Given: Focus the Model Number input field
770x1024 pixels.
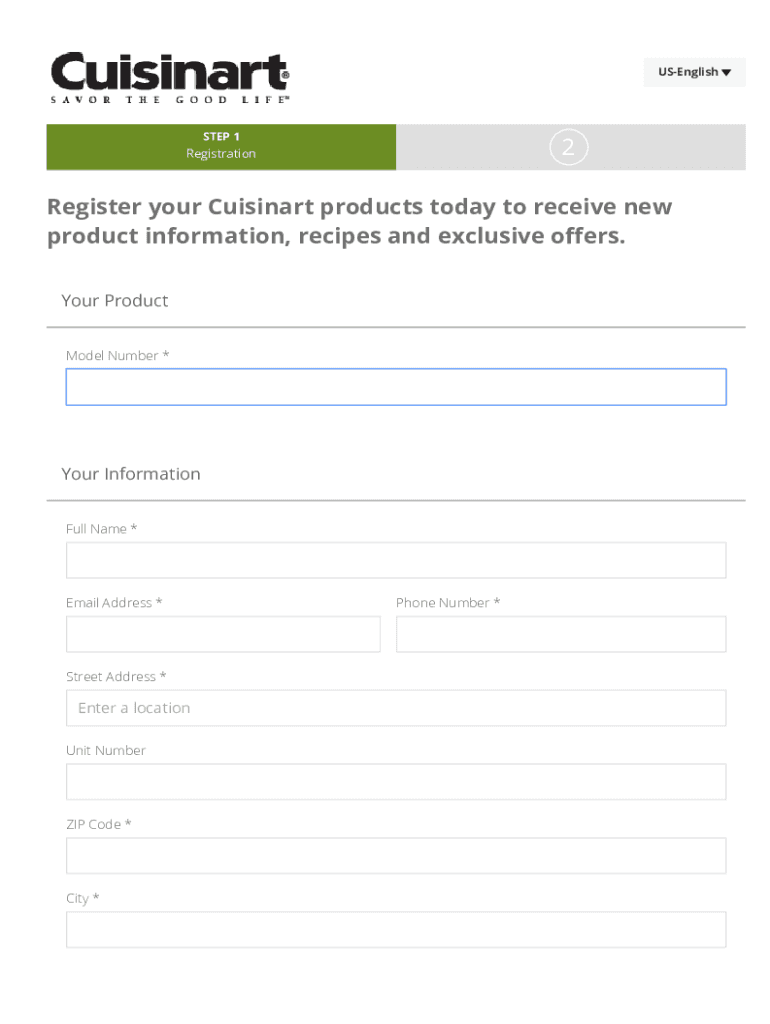Looking at the screenshot, I should pos(395,387).
